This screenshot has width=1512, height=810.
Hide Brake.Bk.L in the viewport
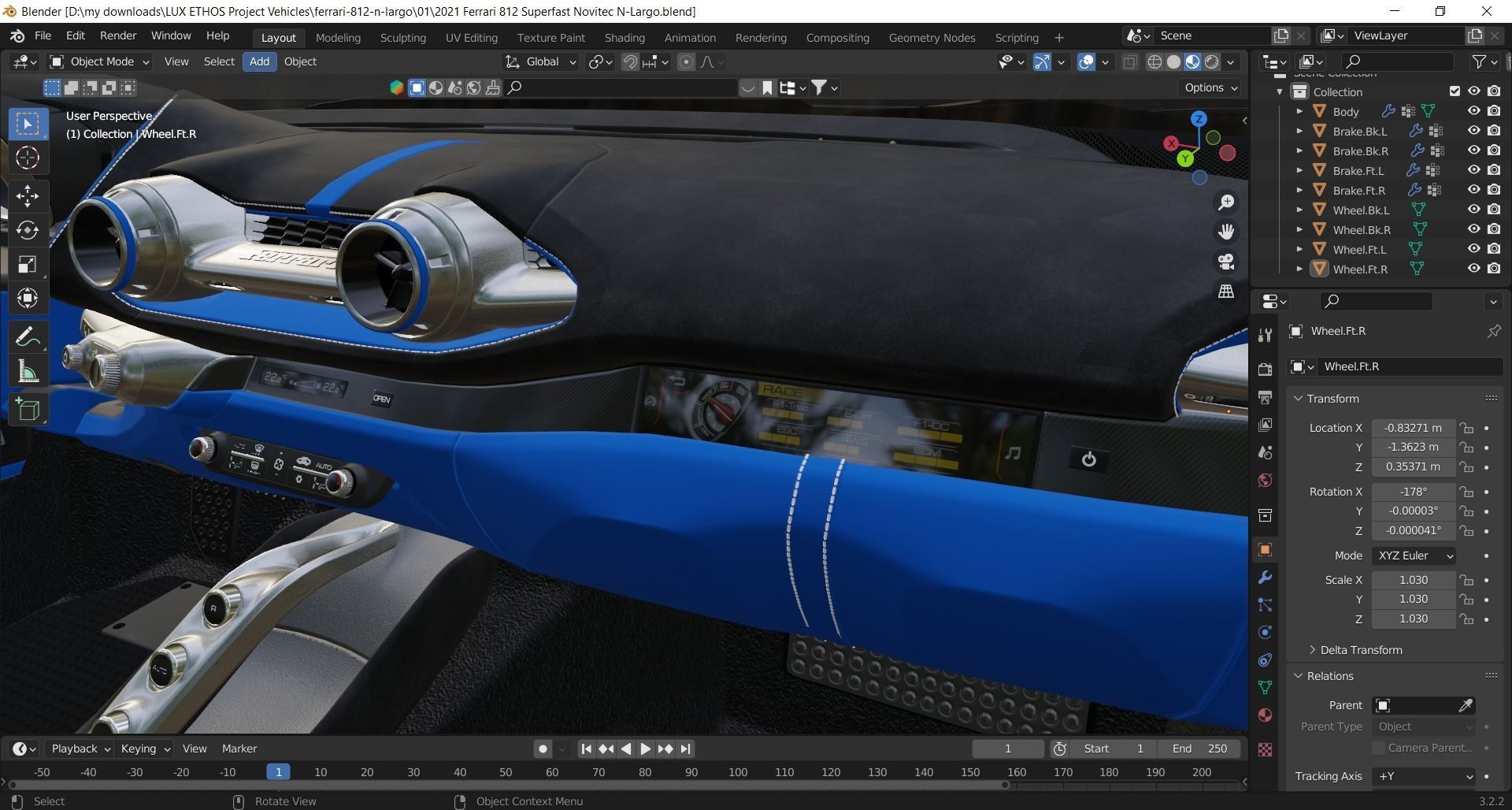click(1473, 131)
